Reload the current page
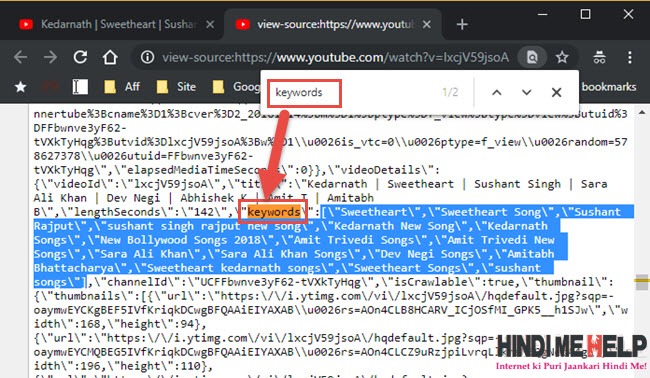650x378 pixels. tap(80, 57)
